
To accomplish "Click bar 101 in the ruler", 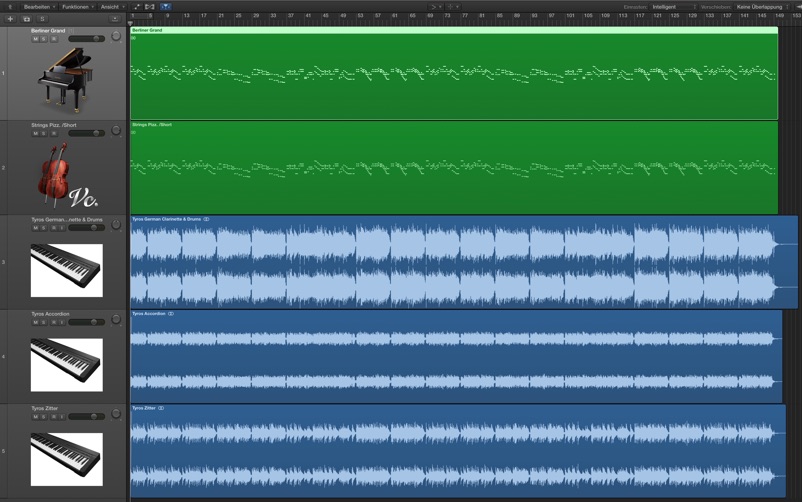I will (569, 16).
